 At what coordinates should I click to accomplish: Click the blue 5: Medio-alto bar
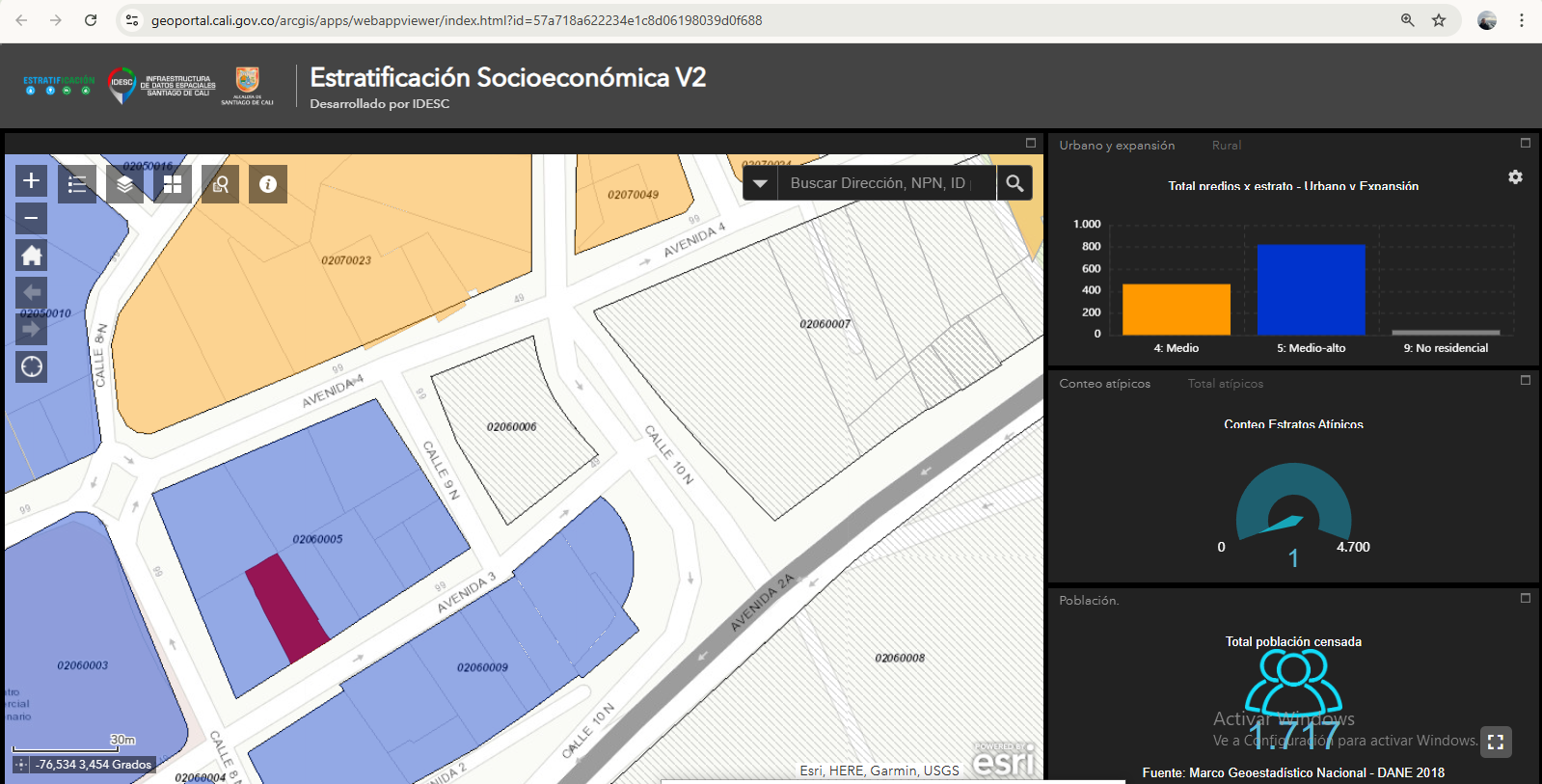pos(1311,289)
